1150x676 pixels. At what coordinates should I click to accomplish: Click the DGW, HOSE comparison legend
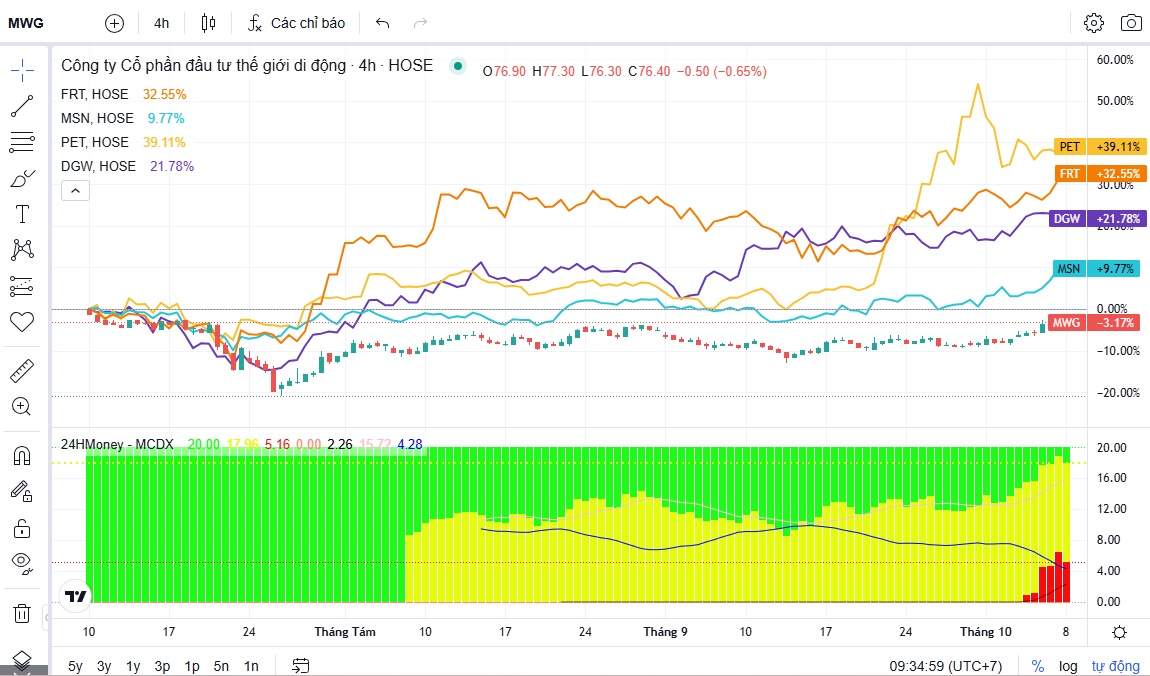click(98, 166)
